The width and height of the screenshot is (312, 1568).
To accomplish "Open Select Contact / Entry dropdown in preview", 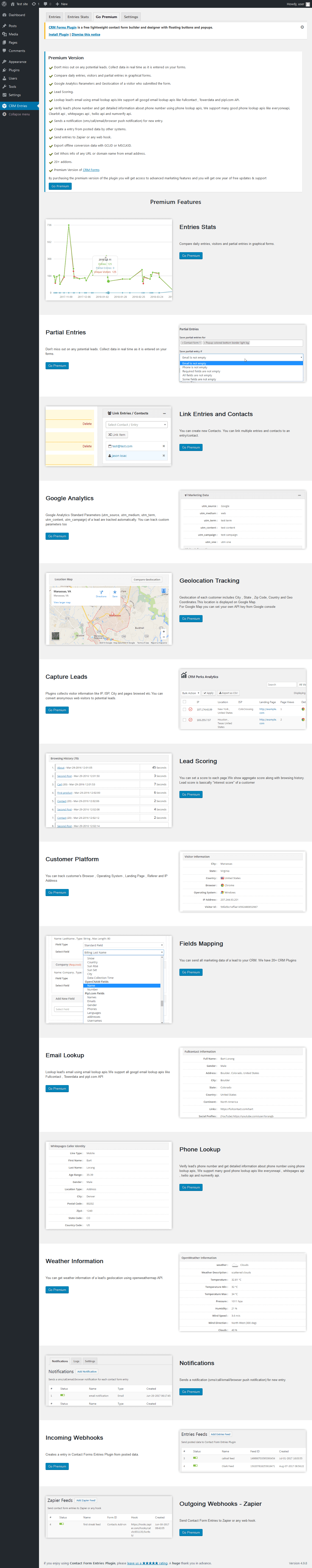I will [x=136, y=424].
